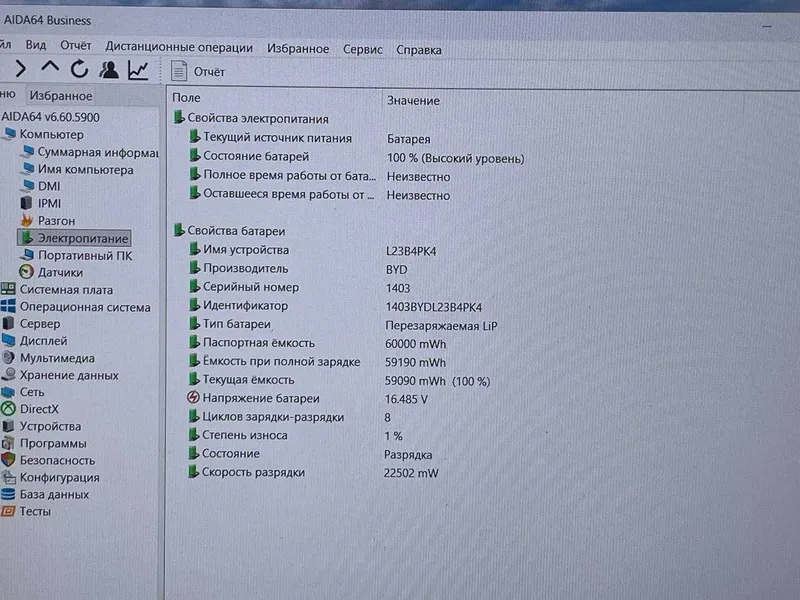Select the AIDA64 v6.60.5900 root node
This screenshot has height=600, width=800.
(x=50, y=117)
